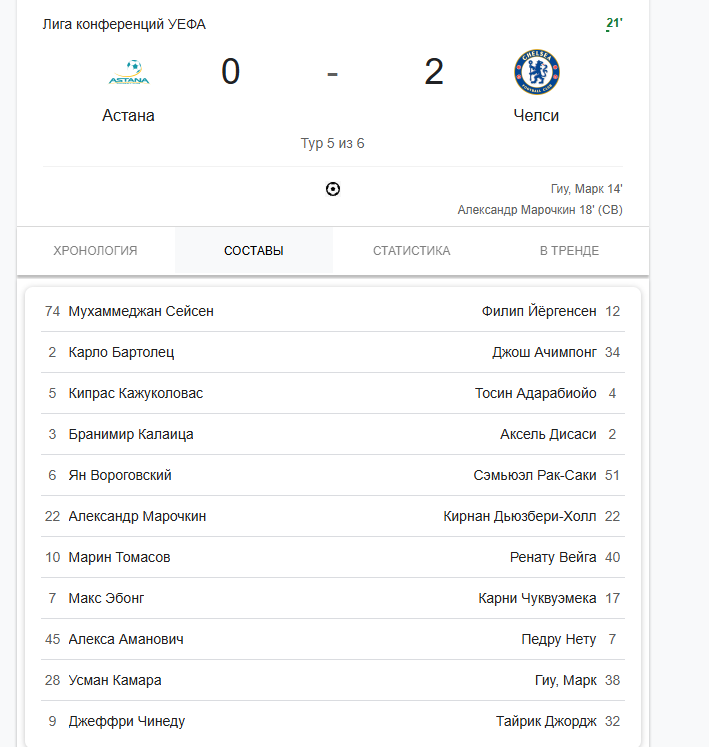Click the Челси team name
This screenshot has height=747, width=709.
(536, 116)
